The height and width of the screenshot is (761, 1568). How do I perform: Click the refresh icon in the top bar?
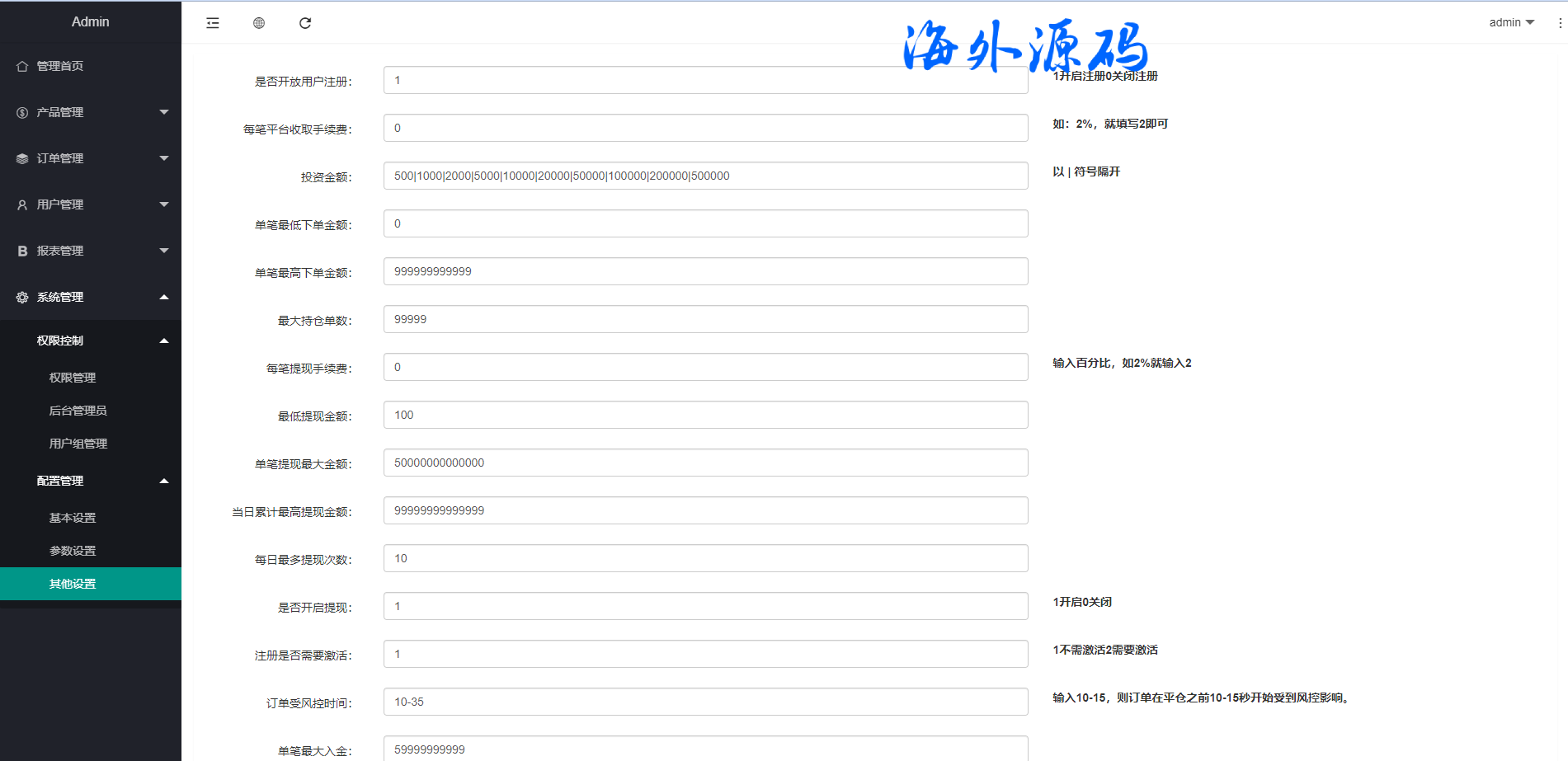(x=305, y=23)
